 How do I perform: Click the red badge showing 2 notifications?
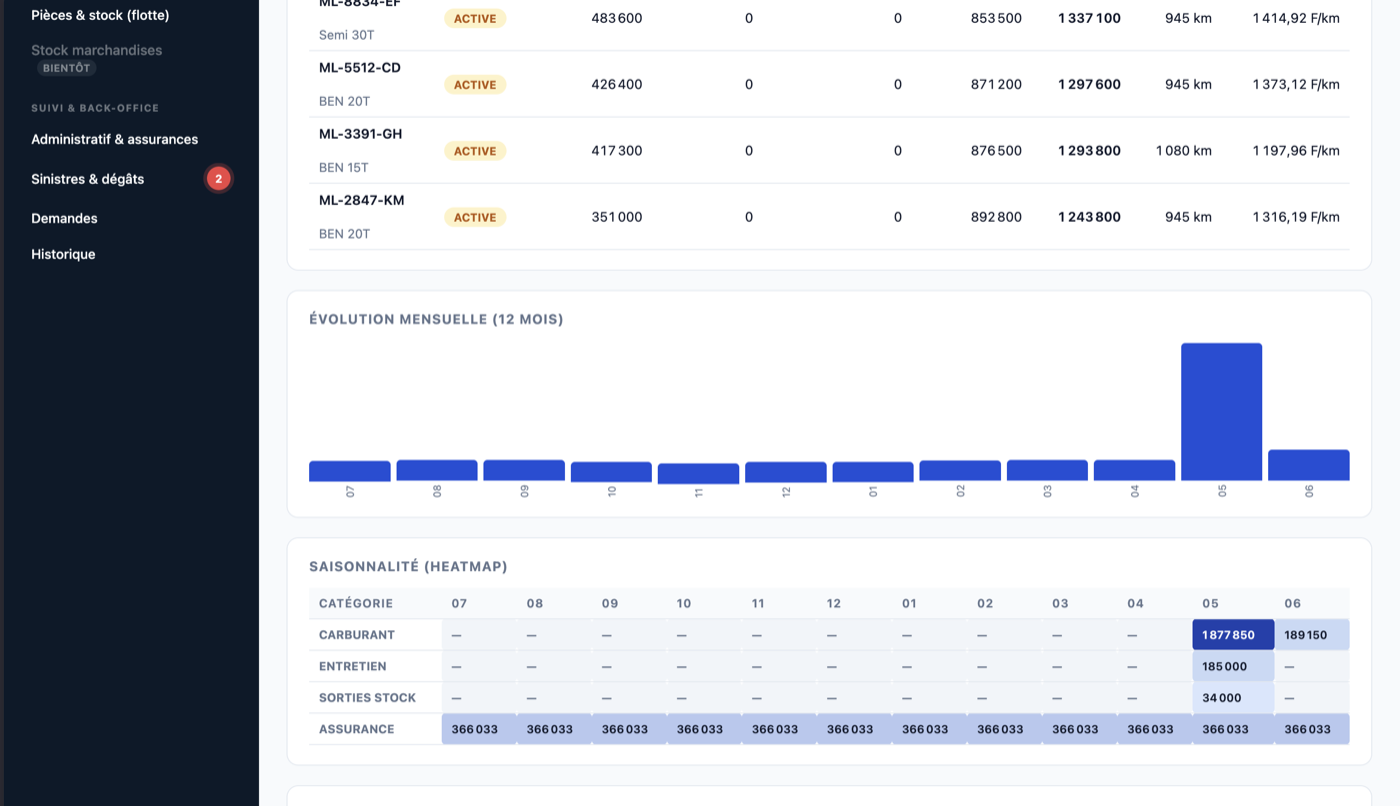(218, 179)
